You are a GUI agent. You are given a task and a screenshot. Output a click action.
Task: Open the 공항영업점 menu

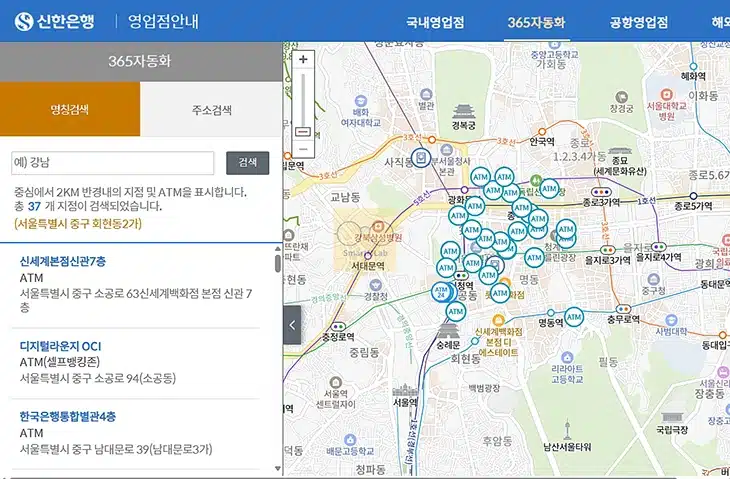click(639, 22)
